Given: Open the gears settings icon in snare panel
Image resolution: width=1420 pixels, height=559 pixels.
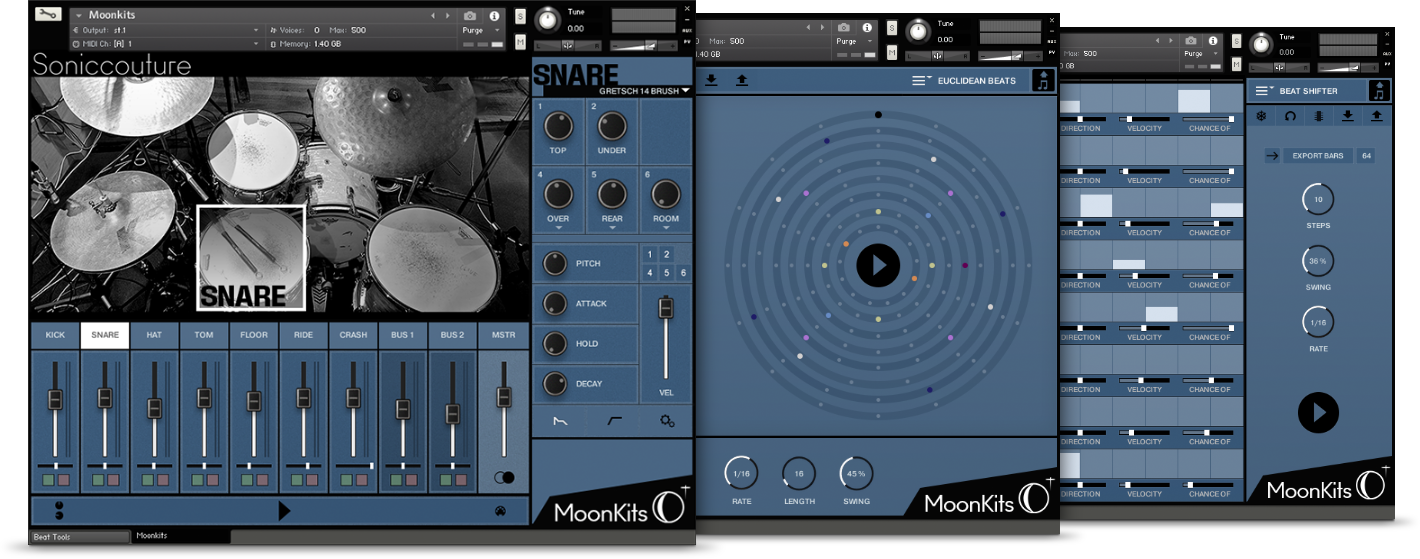Looking at the screenshot, I should click(667, 422).
